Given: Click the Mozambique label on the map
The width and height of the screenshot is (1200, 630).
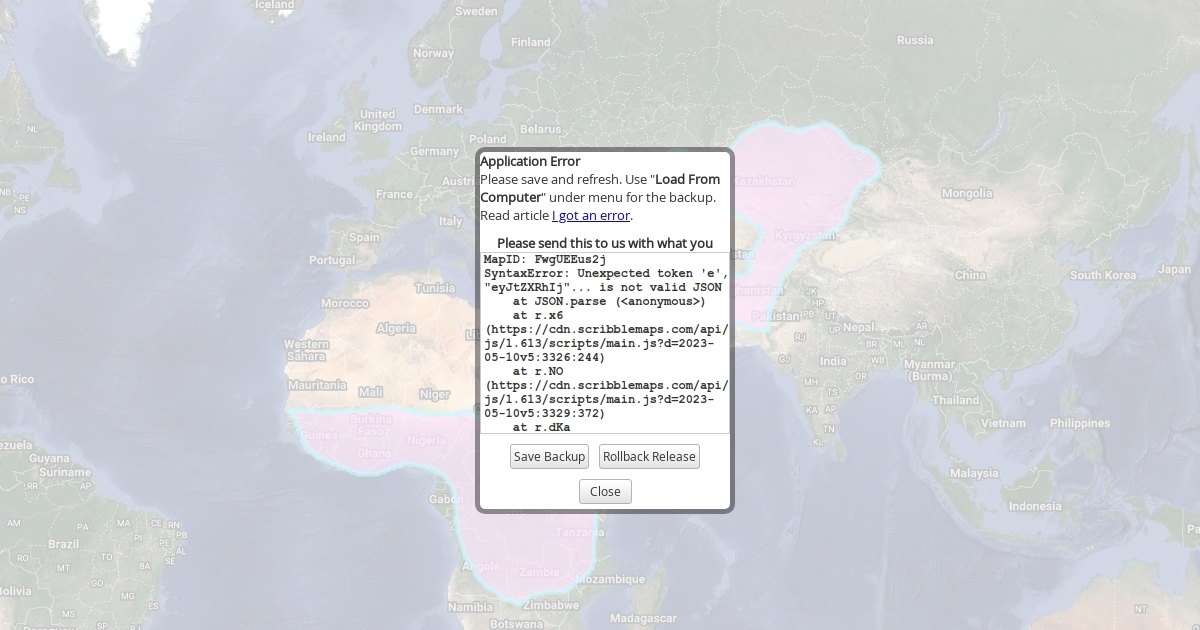Looking at the screenshot, I should [x=610, y=579].
